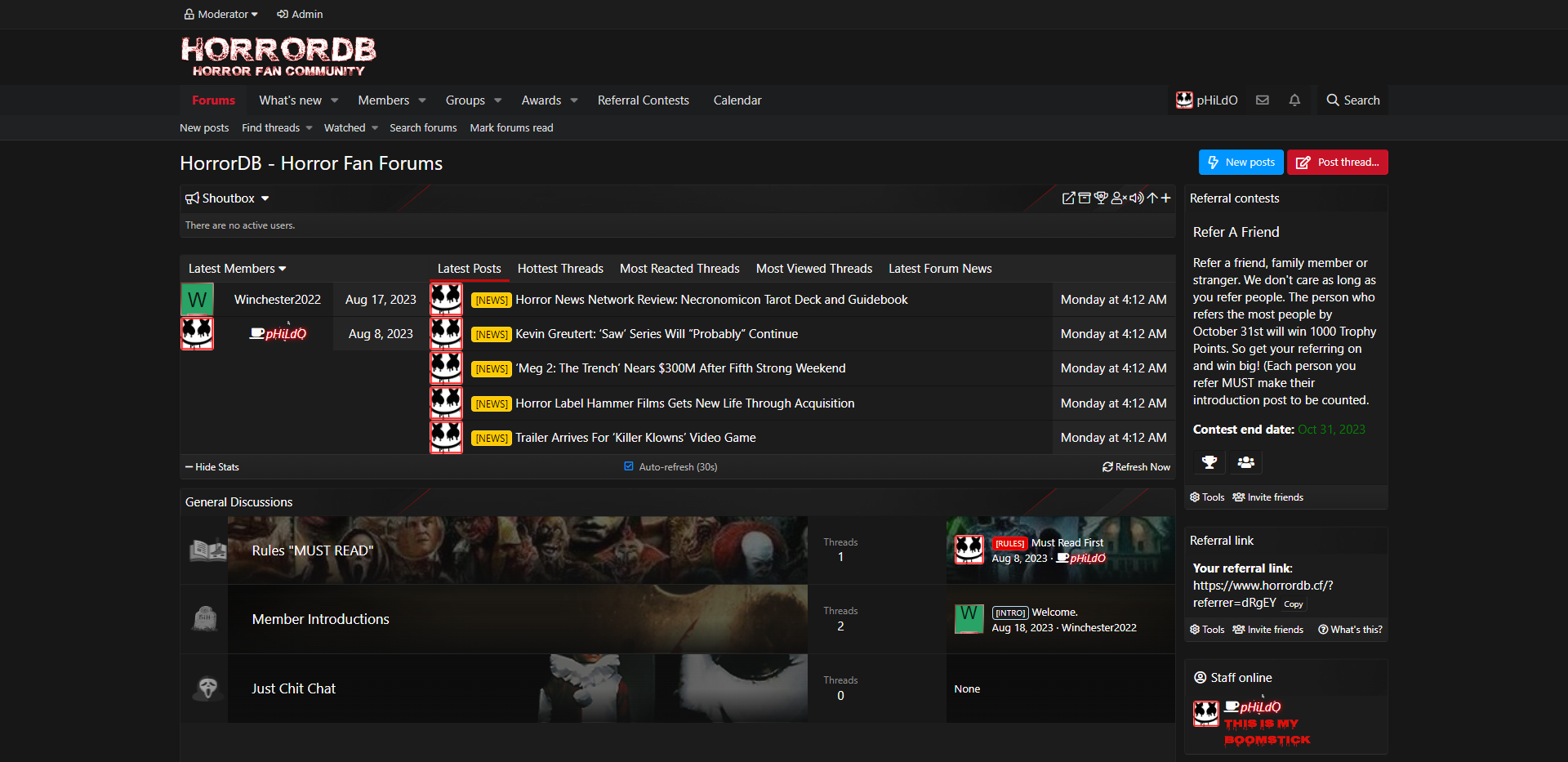The width and height of the screenshot is (1568, 762).
Task: Click the Post thread button
Action: [1338, 163]
